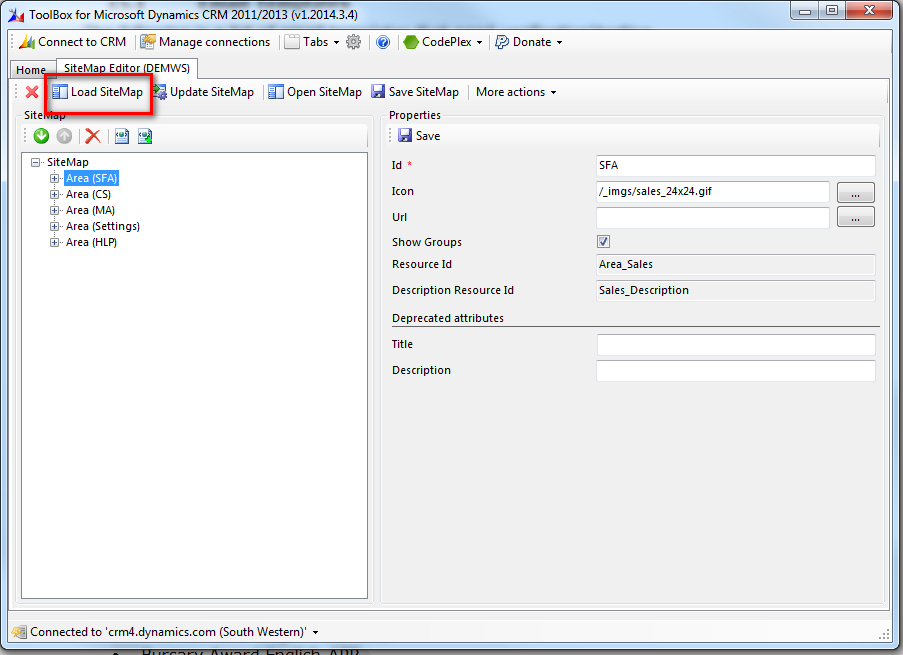Select the Area (CS) tree item
Image resolution: width=903 pixels, height=655 pixels.
(88, 195)
